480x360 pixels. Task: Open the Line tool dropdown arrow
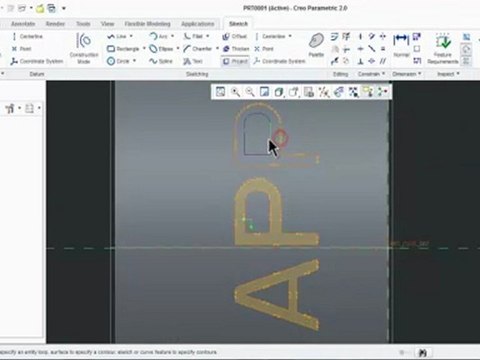point(131,36)
